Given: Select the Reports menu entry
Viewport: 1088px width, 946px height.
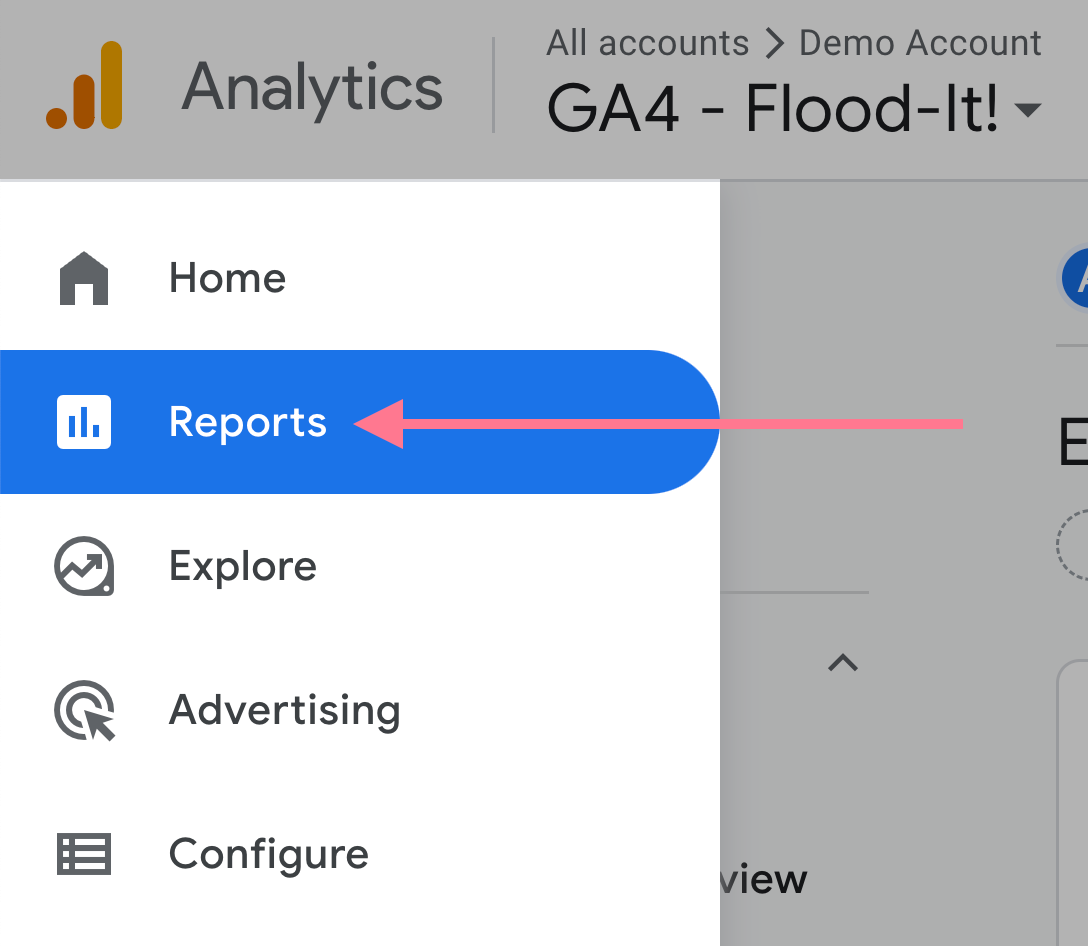Looking at the screenshot, I should click(x=248, y=422).
